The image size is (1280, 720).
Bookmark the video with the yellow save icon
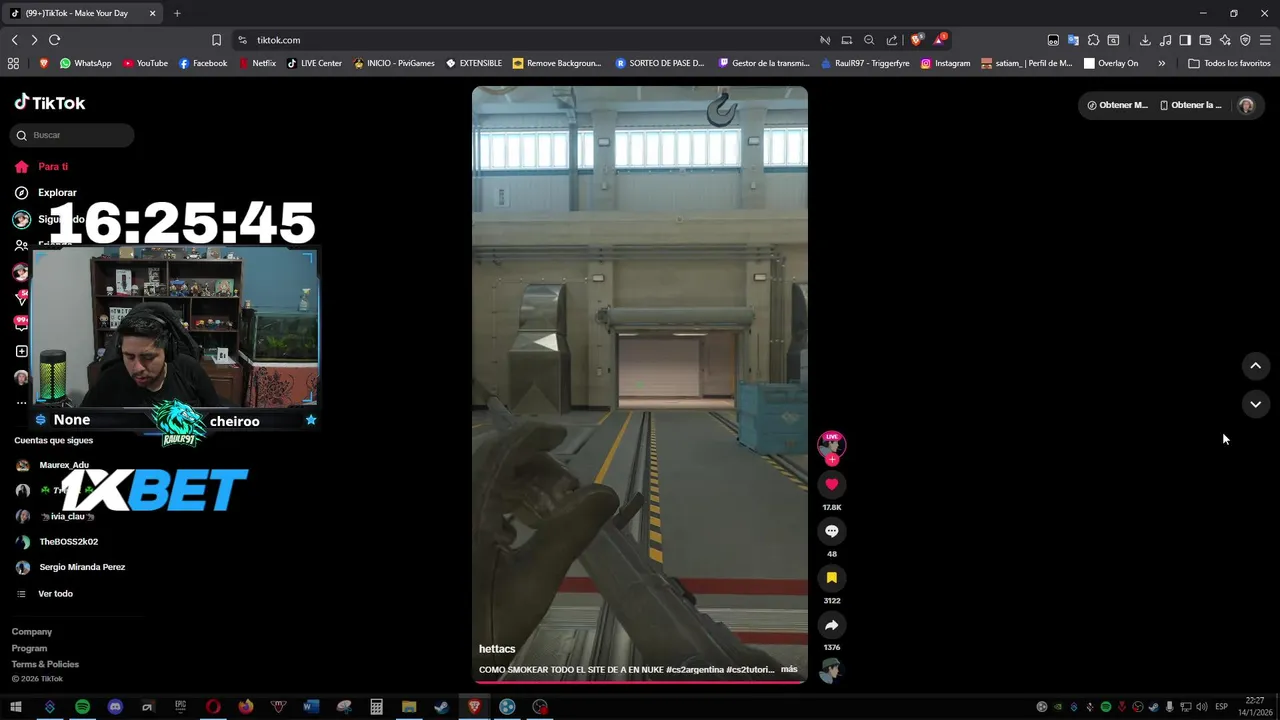(831, 578)
